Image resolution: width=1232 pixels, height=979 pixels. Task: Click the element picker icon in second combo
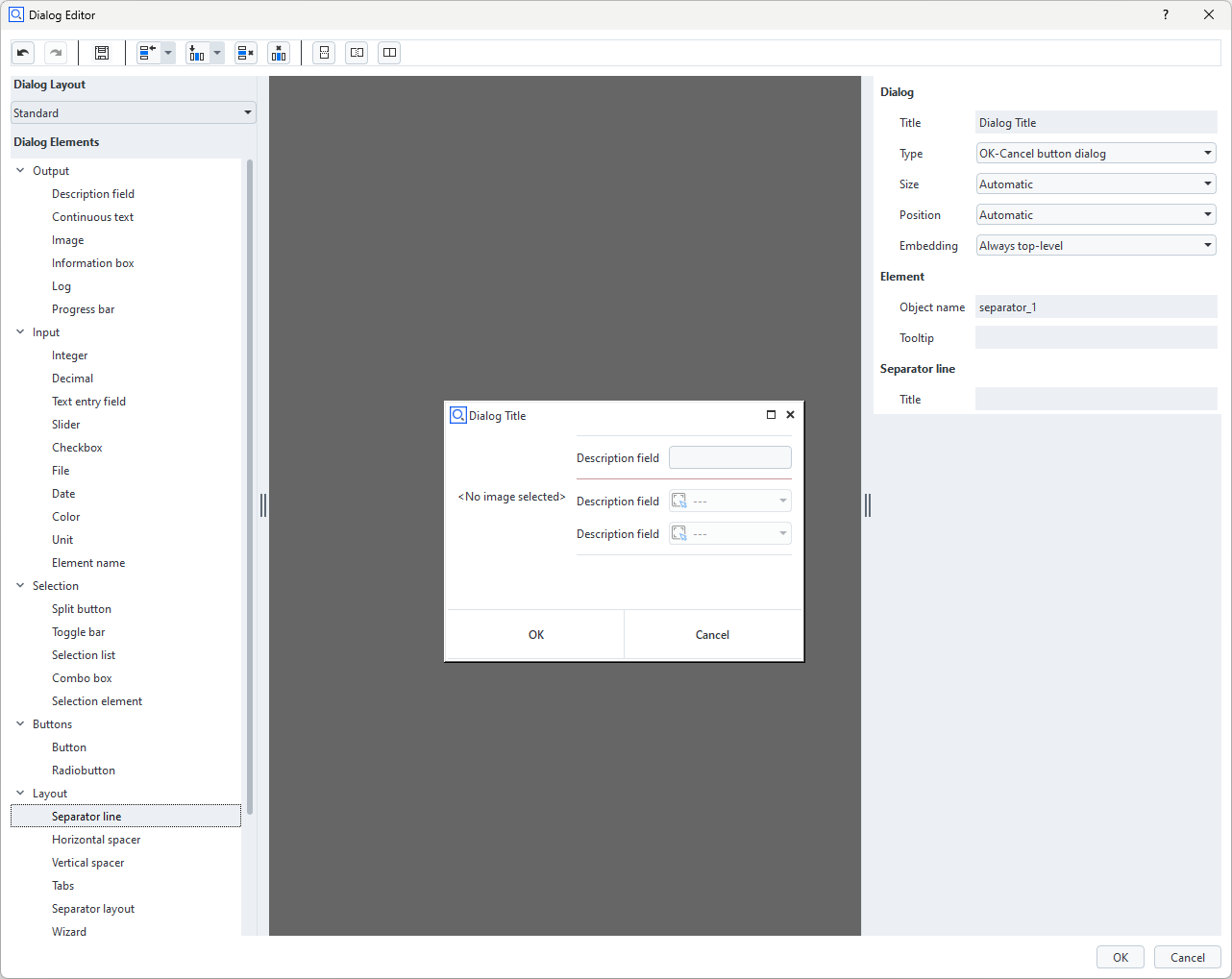(679, 533)
